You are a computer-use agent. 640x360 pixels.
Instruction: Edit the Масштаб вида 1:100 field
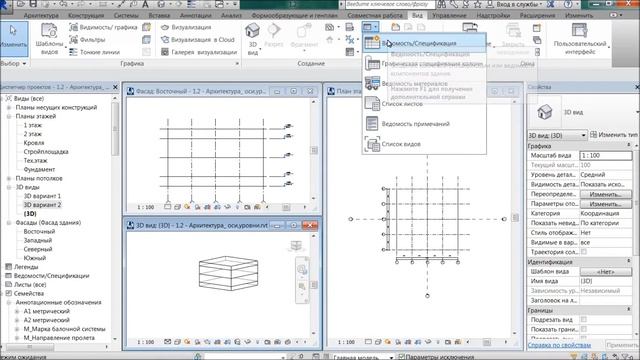click(605, 156)
